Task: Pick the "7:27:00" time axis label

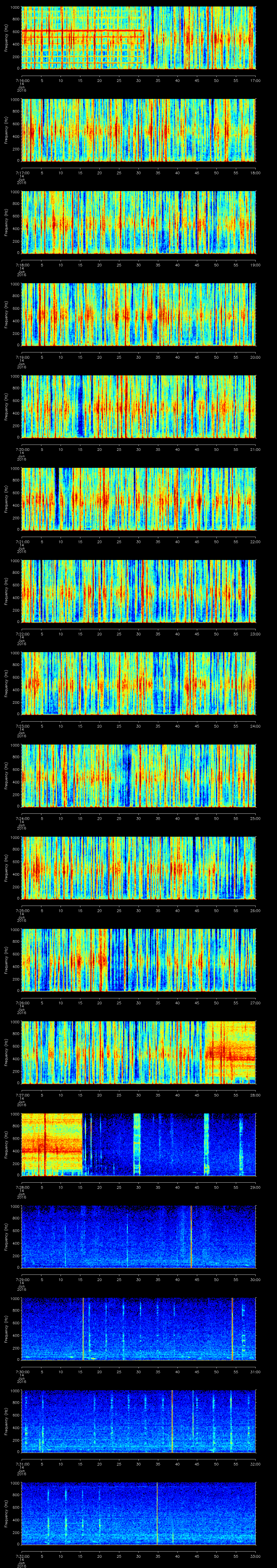Action: click(22, 1095)
